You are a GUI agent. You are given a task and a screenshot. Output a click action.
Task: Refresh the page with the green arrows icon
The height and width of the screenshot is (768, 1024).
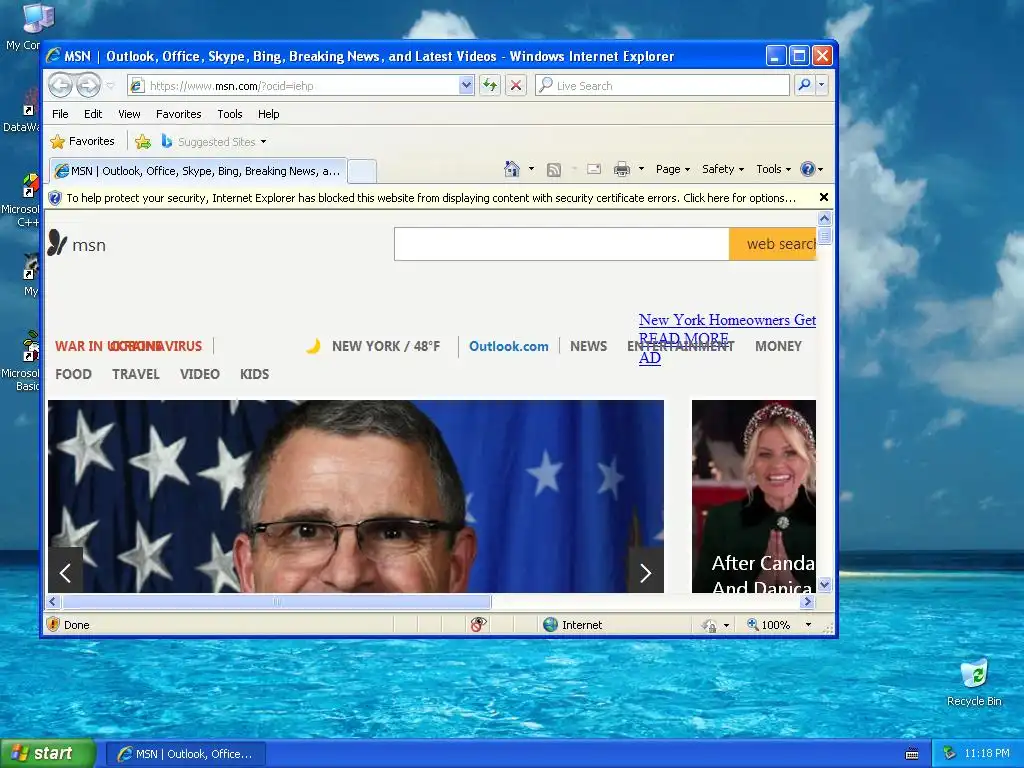tap(490, 86)
